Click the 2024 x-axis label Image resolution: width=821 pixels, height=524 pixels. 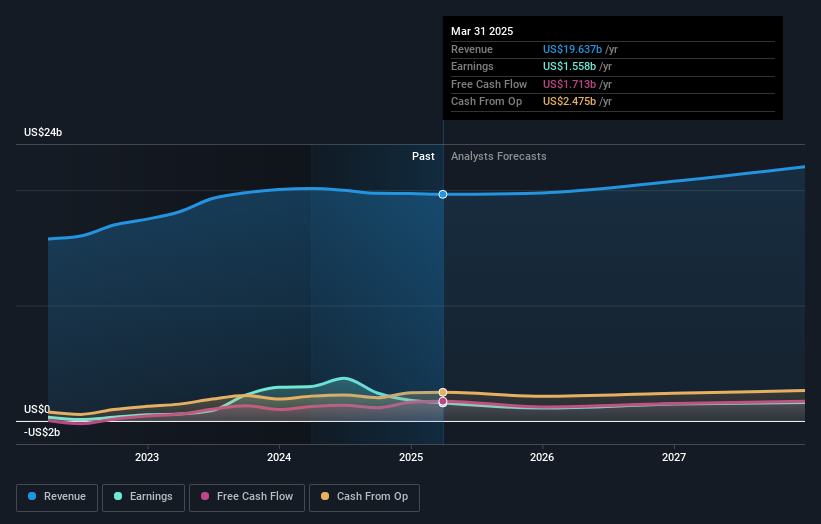pos(279,457)
